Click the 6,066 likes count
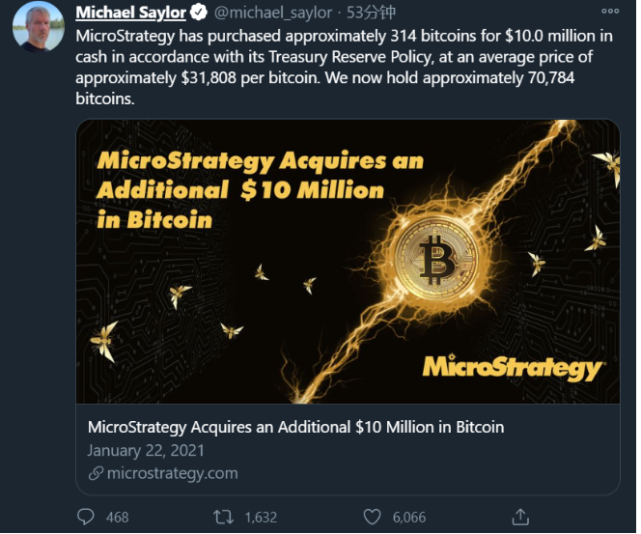This screenshot has width=641, height=534. (409, 518)
